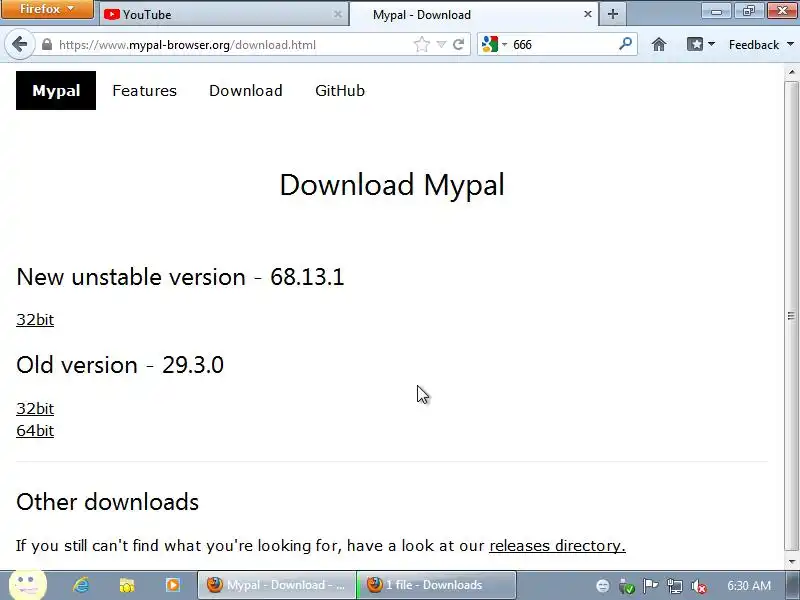Open Windows Explorer folder in taskbar

click(x=127, y=585)
